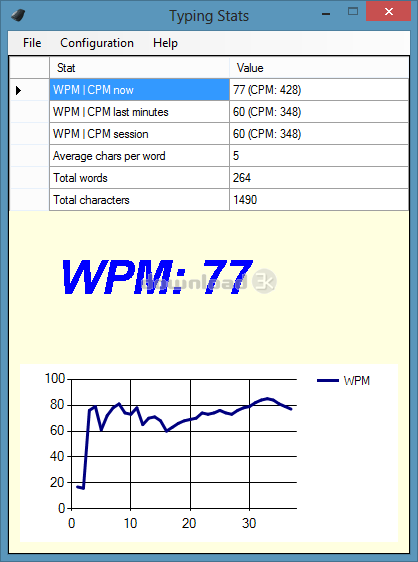Screen dimensions: 418x562
Task: Click the WPM line chart plot area
Action: tap(184, 444)
